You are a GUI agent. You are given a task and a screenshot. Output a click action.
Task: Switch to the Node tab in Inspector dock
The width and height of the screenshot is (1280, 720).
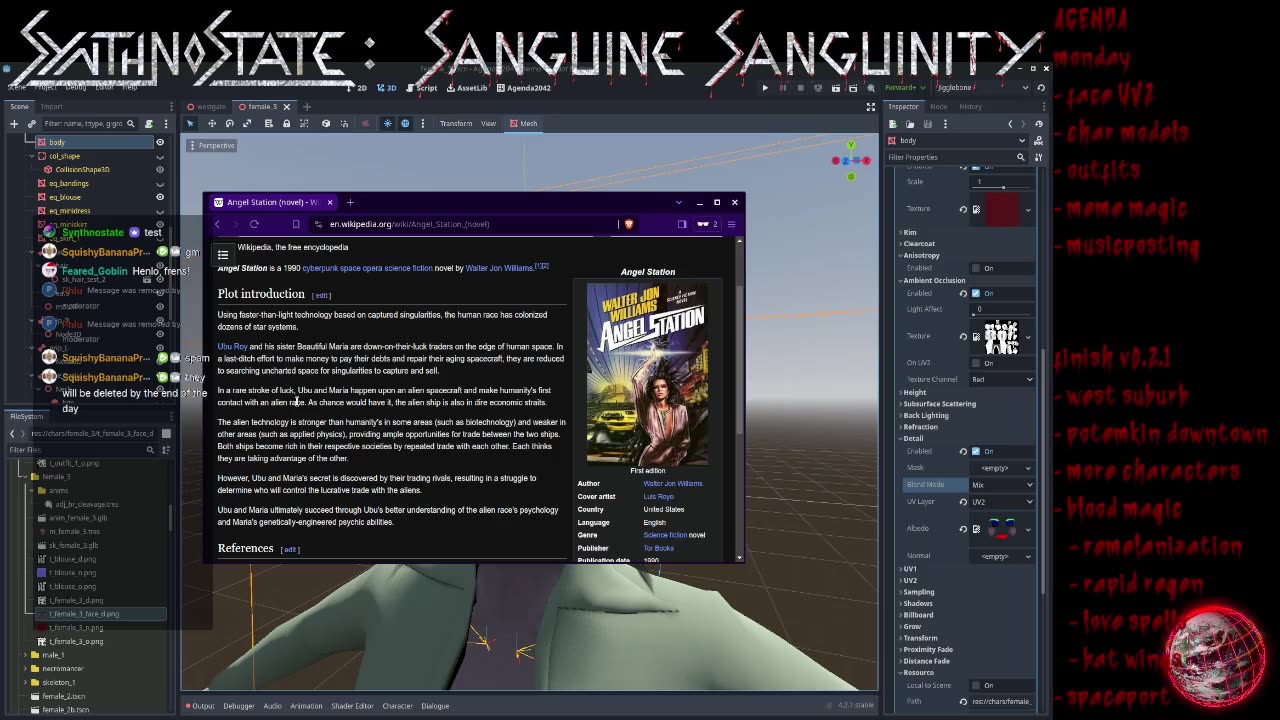938,106
